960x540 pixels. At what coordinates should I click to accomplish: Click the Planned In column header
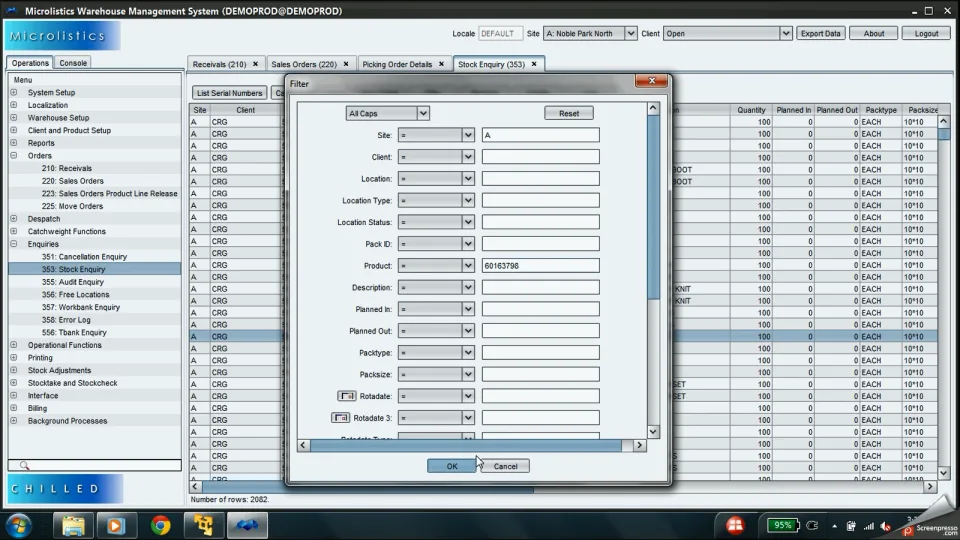793,110
